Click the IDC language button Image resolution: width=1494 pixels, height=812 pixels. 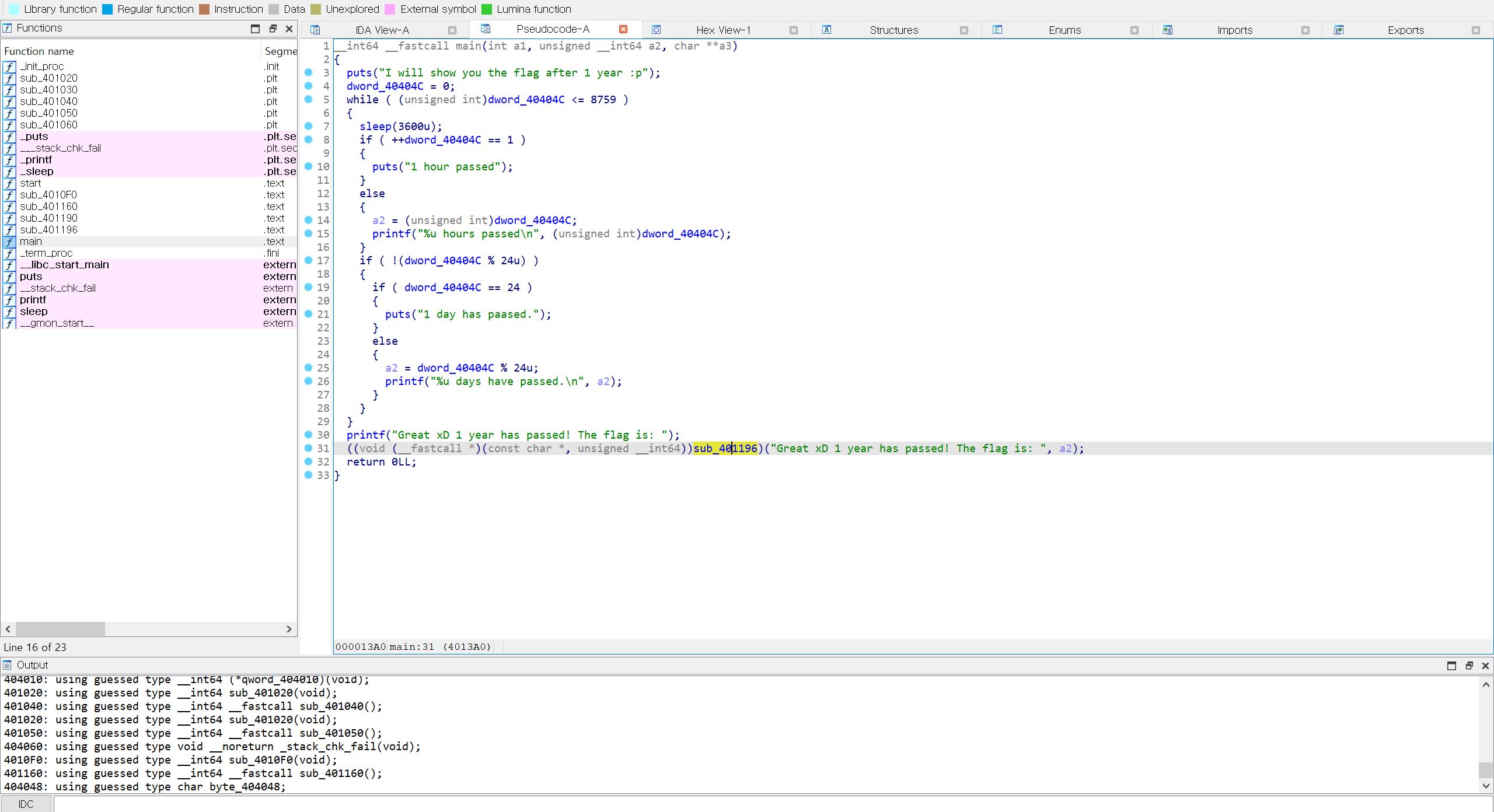26,804
